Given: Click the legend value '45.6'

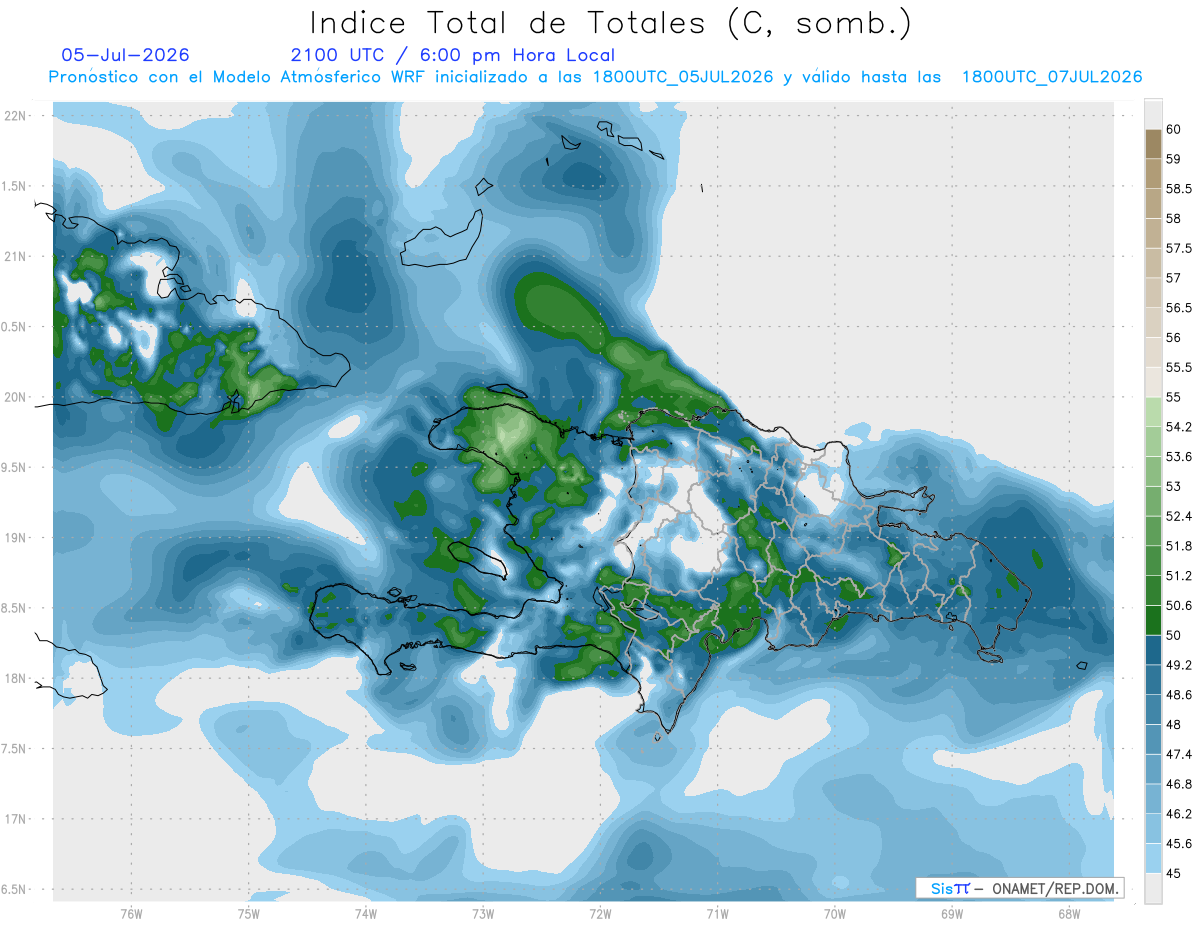Looking at the screenshot, I should coord(1178,844).
